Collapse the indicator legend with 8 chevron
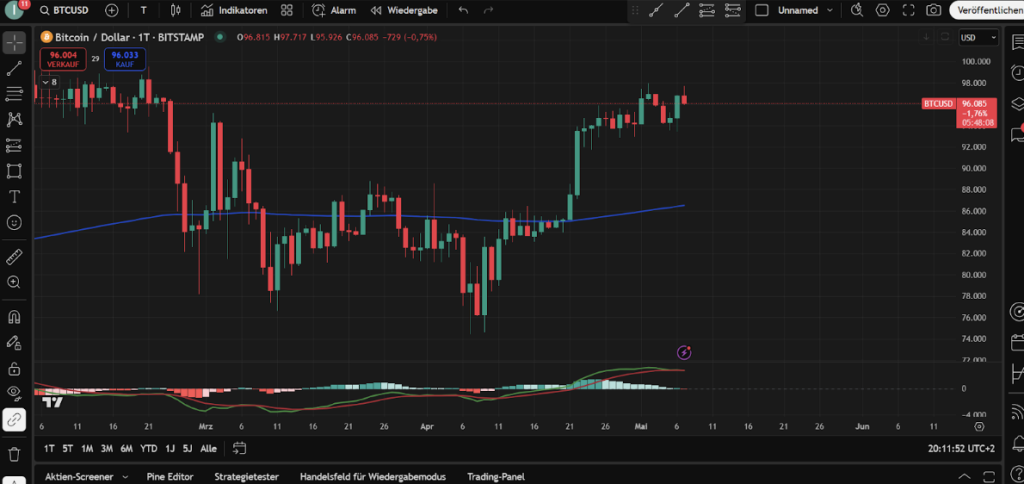This screenshot has width=1024, height=484. pos(50,82)
